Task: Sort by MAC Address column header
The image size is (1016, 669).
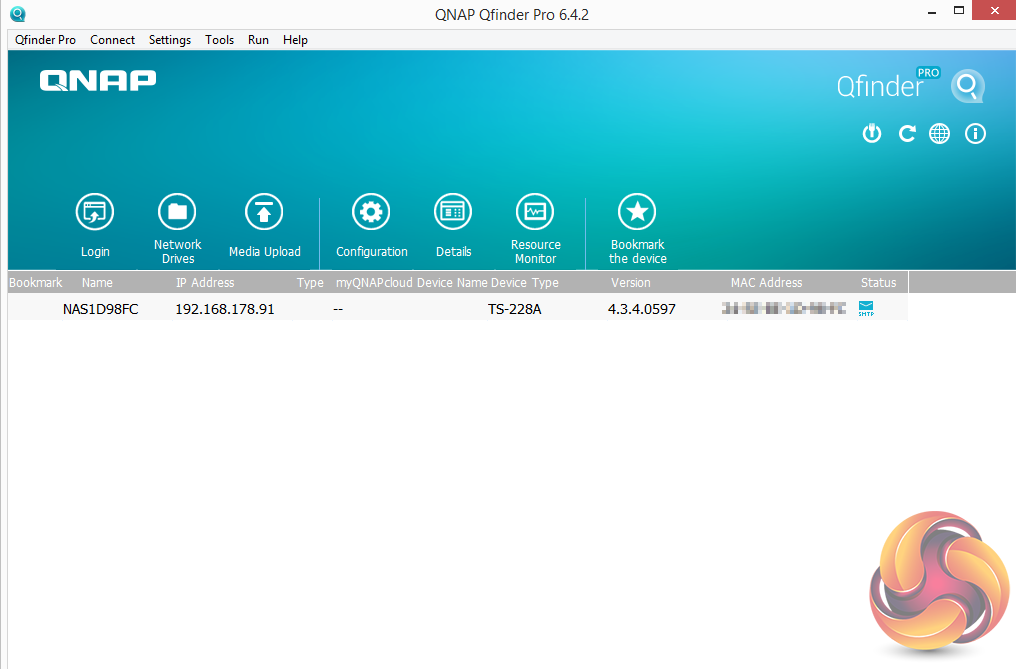Action: point(767,283)
